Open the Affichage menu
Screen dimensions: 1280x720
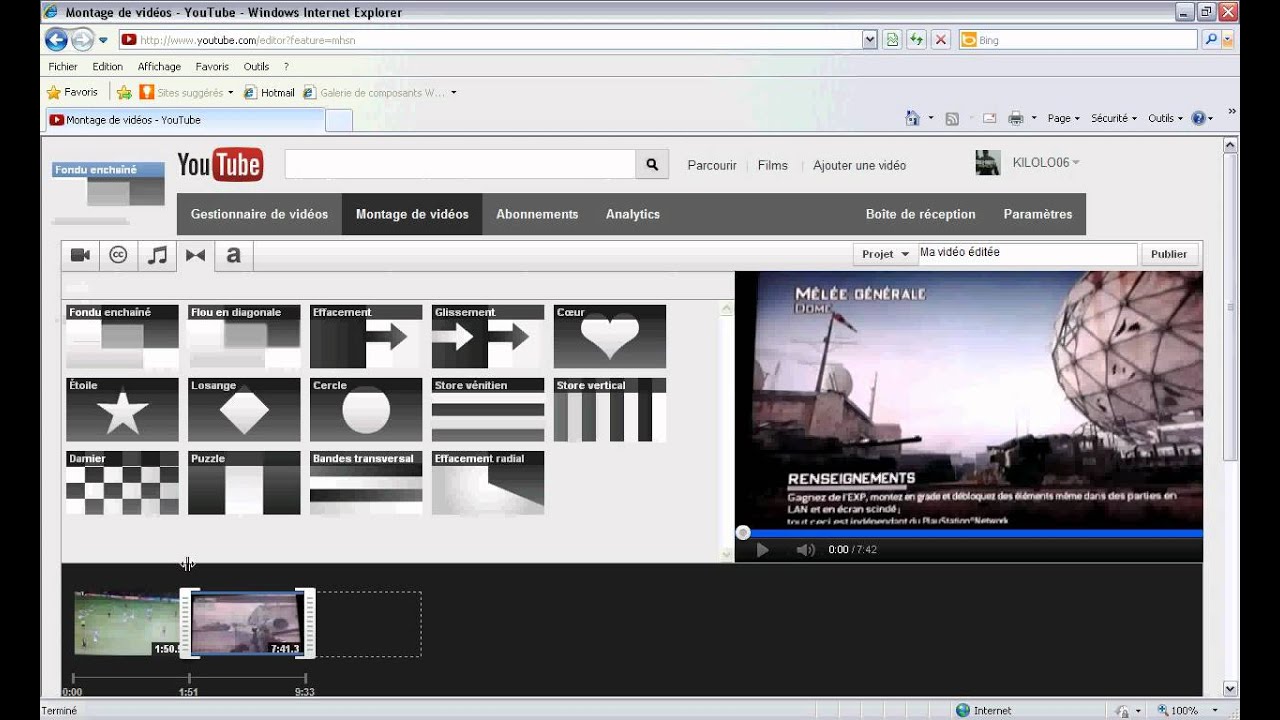(159, 67)
